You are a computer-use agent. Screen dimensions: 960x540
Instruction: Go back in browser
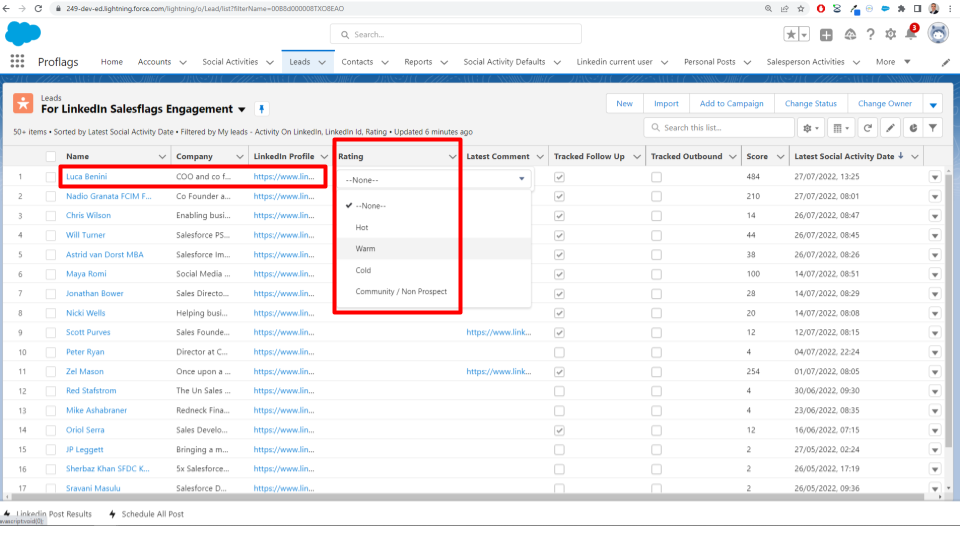pyautogui.click(x=6, y=9)
